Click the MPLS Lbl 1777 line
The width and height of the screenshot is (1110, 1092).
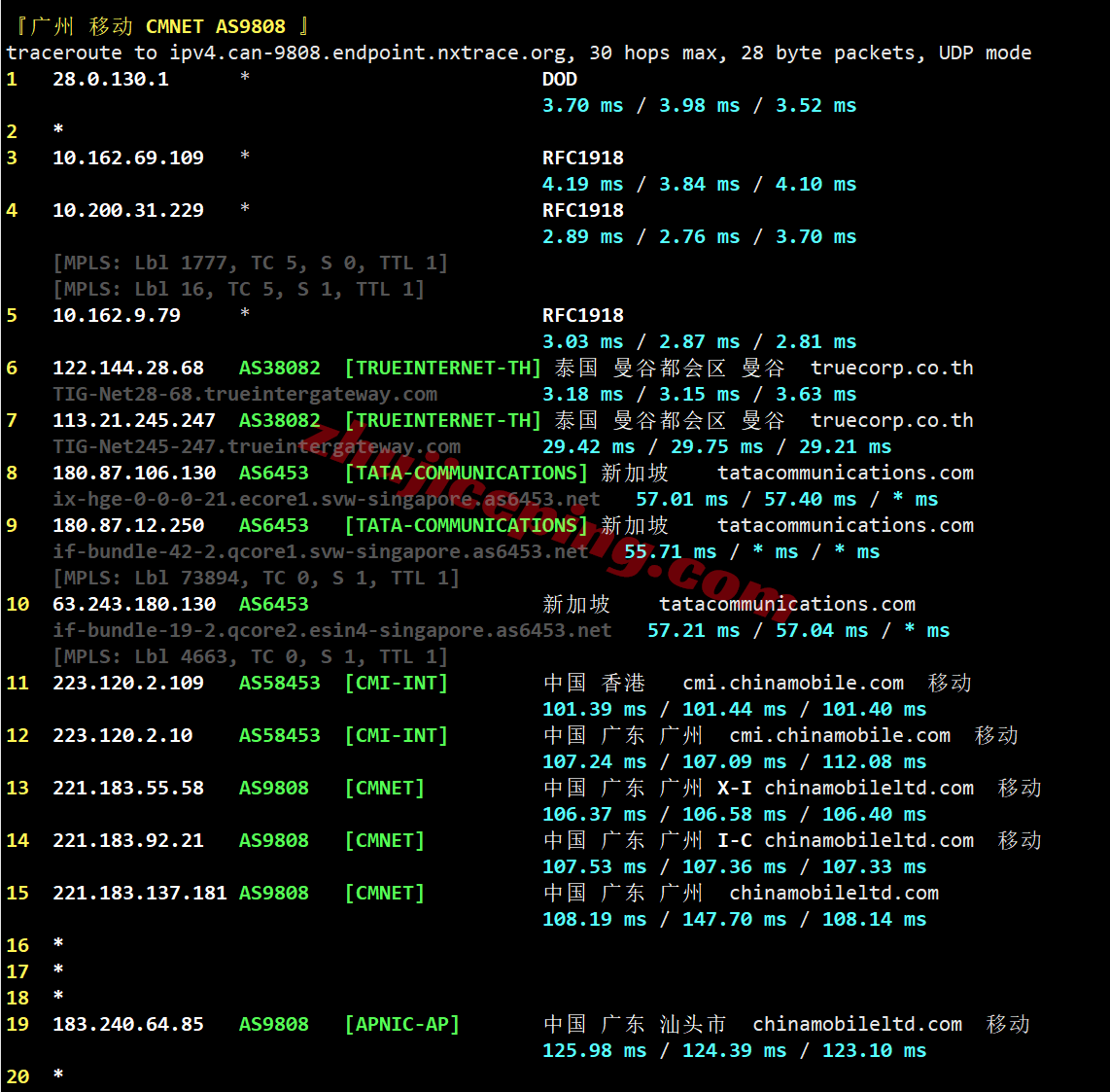[x=251, y=264]
